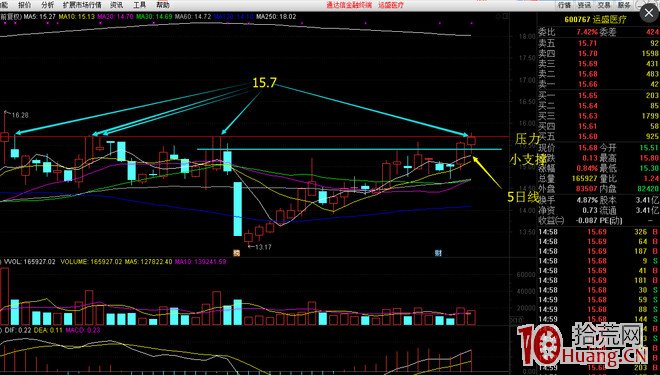The height and width of the screenshot is (375, 660).
Task: Open the 资讯 menu in menu bar
Action: (x=117, y=5)
